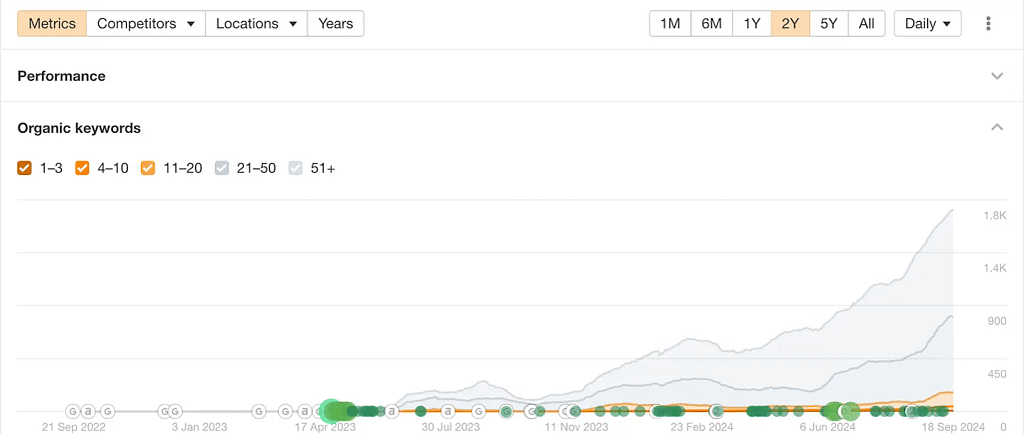Toggle the 1–3 positions checkbox

click(25, 168)
